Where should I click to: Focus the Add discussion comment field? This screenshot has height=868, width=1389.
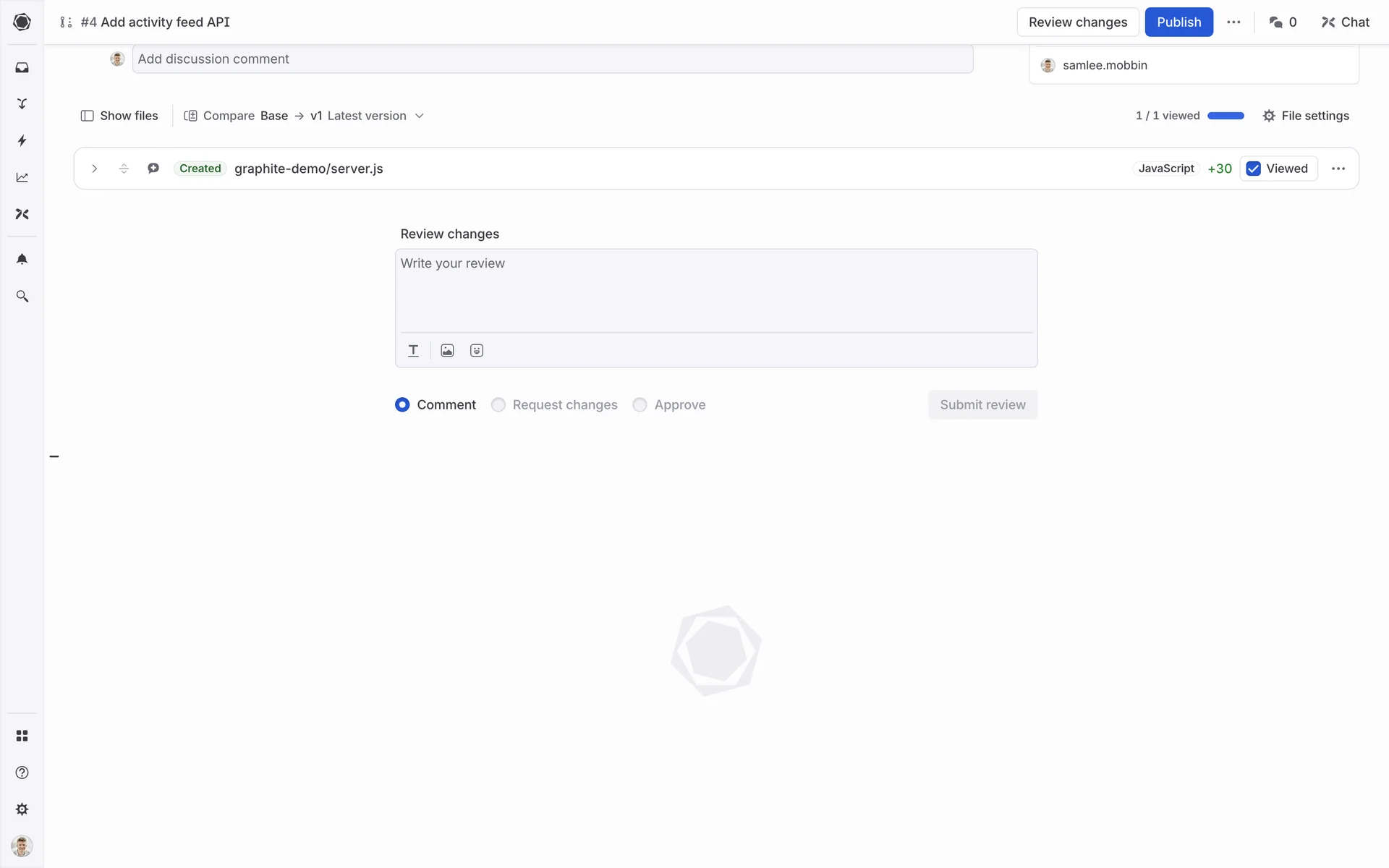552,59
